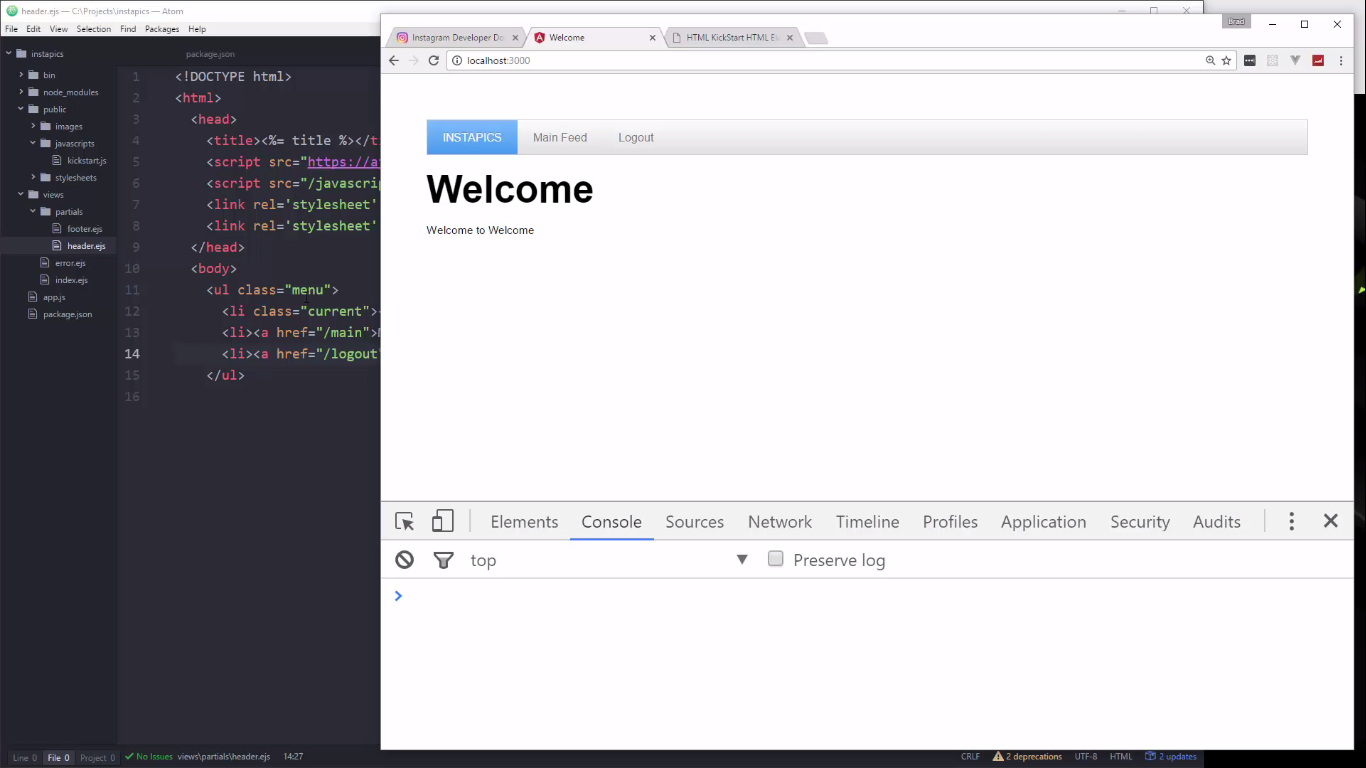Click the console prompt input line
Image resolution: width=1366 pixels, height=768 pixels.
point(867,596)
